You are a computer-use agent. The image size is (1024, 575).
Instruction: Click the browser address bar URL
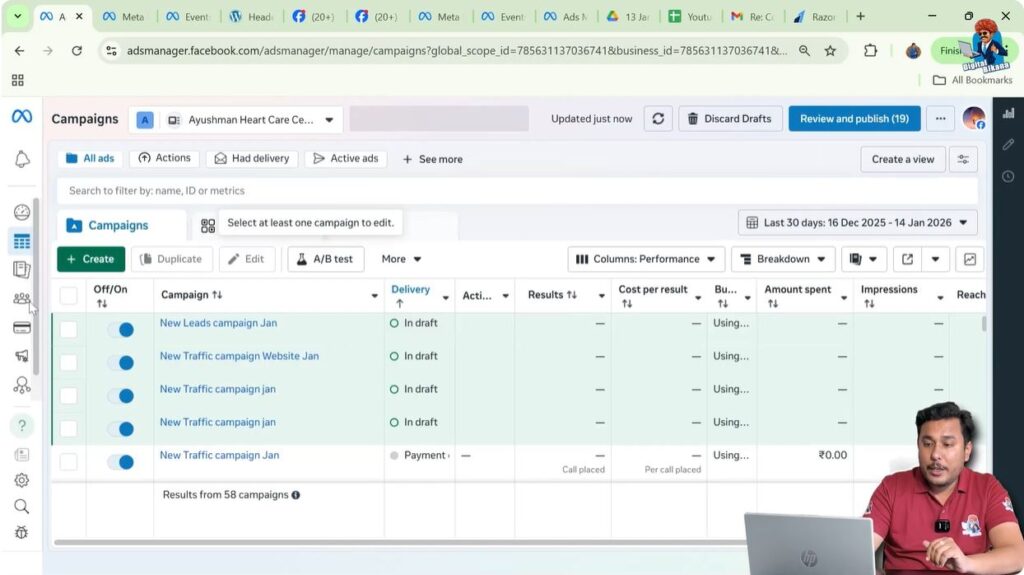456,50
